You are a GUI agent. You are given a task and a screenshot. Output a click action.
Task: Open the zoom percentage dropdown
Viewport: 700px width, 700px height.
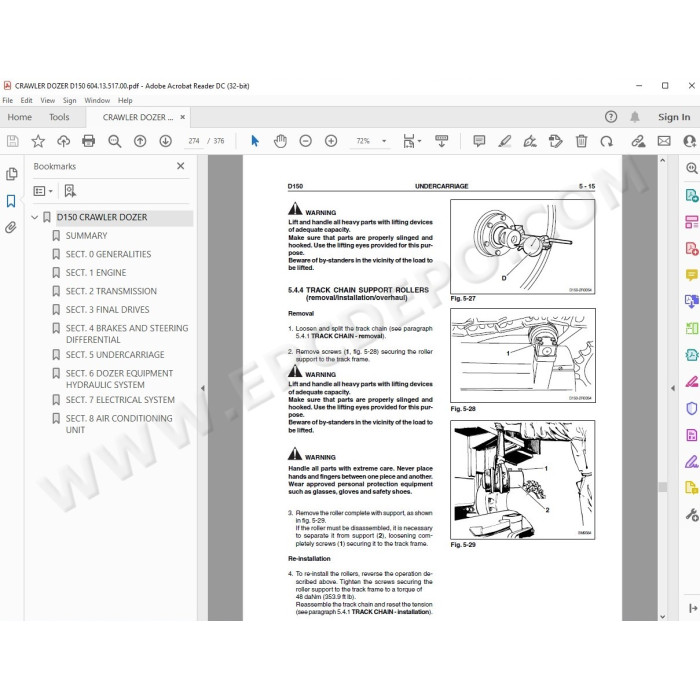384,141
